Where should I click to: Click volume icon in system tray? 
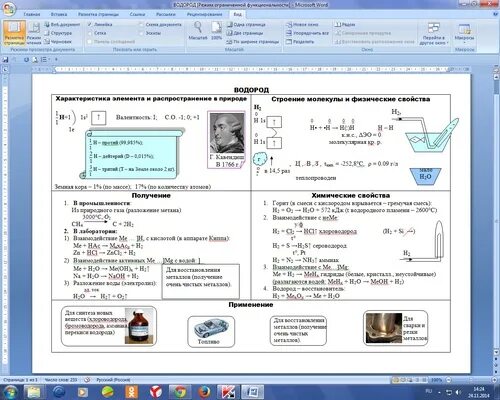458,392
